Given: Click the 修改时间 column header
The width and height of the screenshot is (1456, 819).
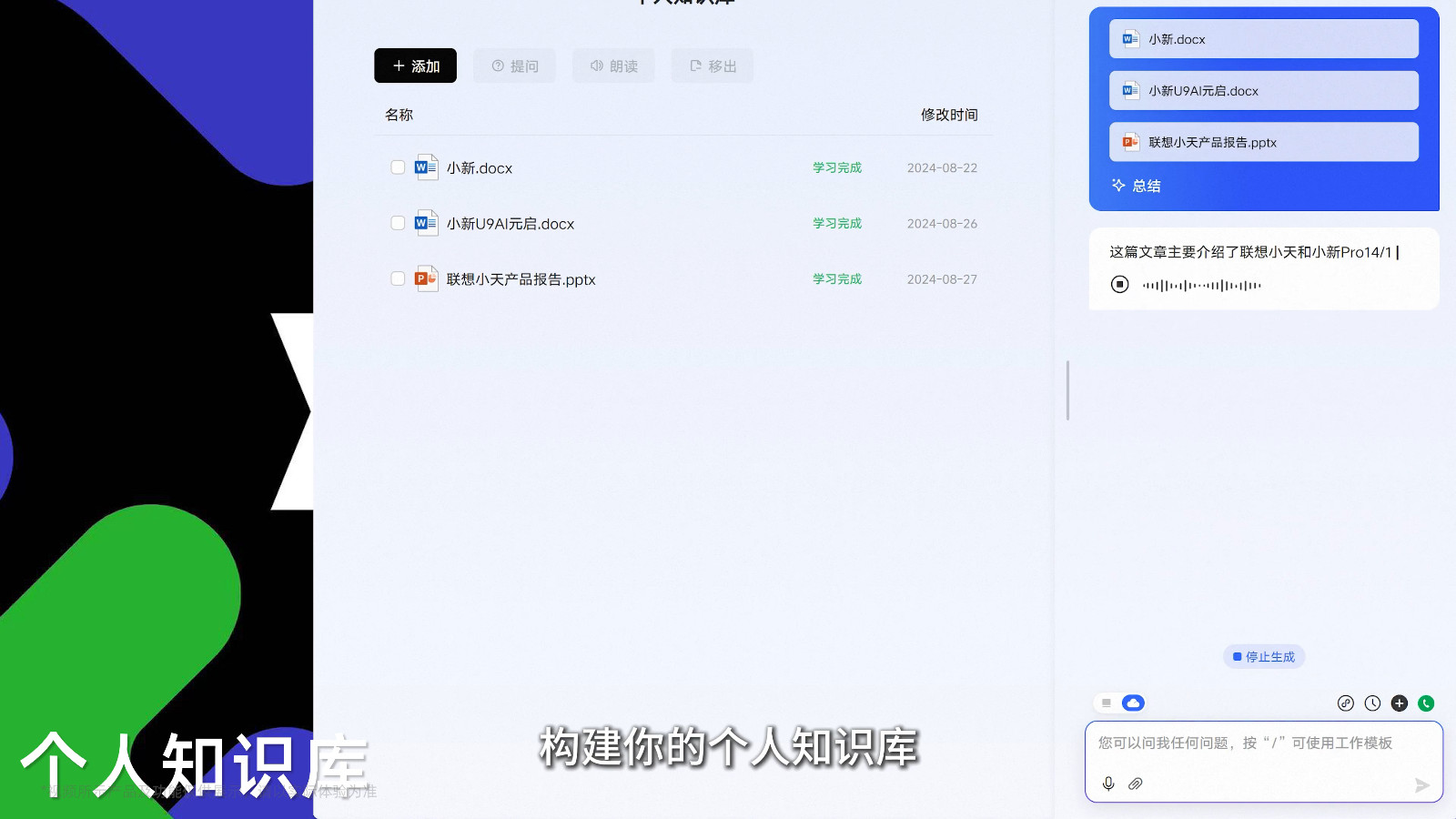Looking at the screenshot, I should point(949,115).
